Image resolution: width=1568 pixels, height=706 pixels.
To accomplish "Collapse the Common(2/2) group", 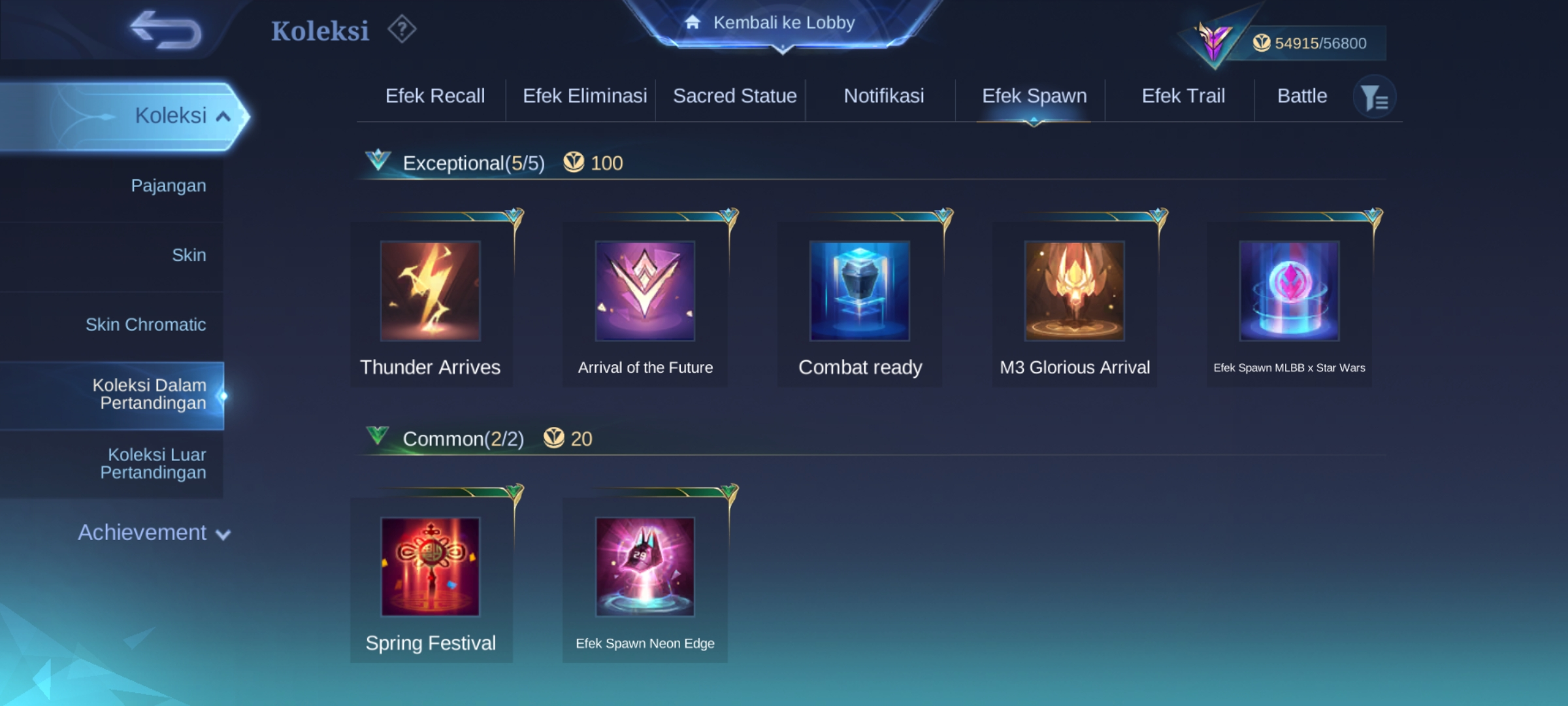I will 378,436.
